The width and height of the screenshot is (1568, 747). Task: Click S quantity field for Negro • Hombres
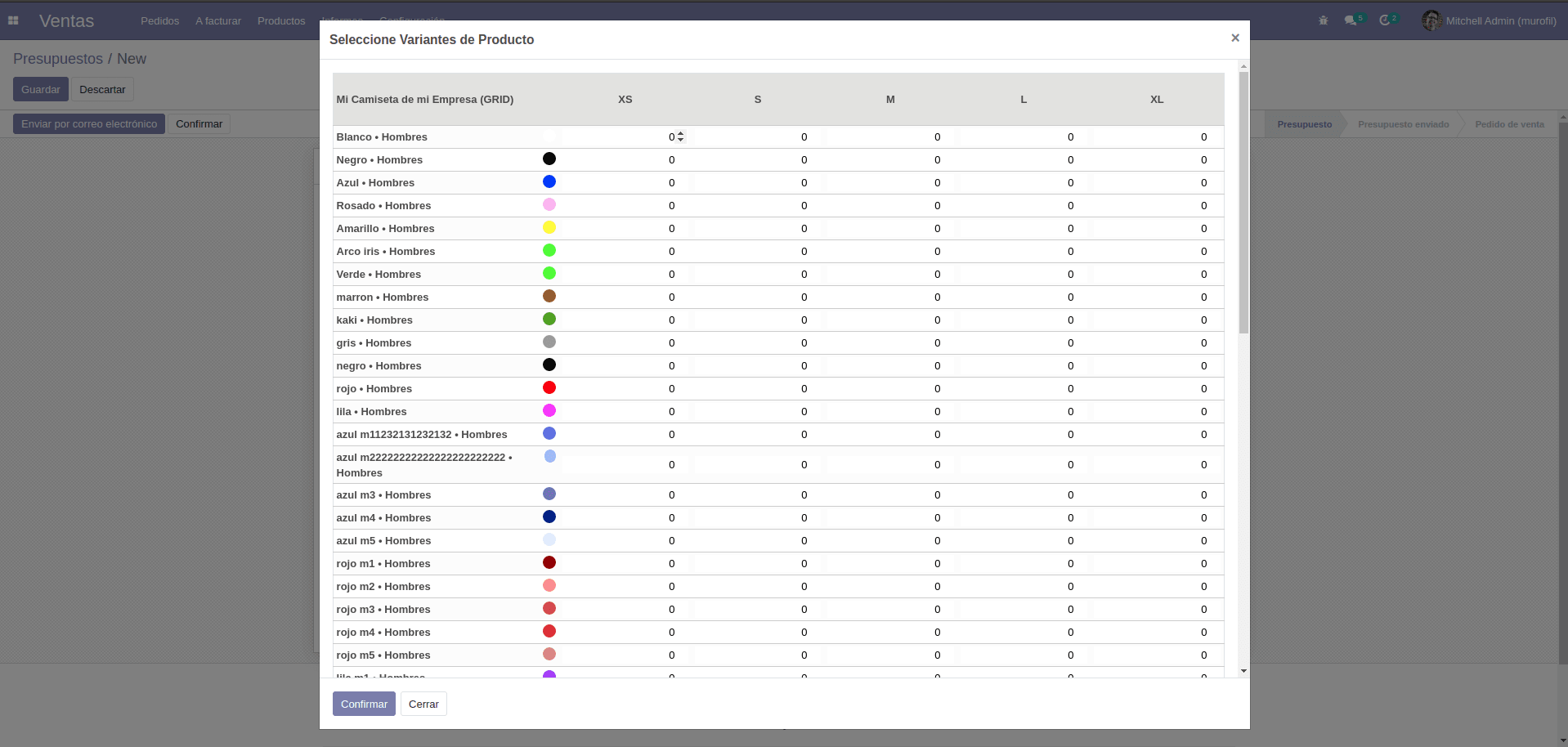[x=757, y=159]
